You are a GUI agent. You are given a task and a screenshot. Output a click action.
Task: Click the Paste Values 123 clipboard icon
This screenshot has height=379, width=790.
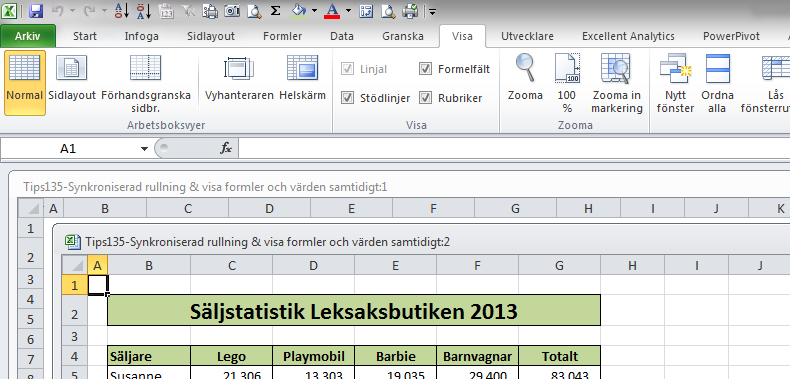(166, 11)
